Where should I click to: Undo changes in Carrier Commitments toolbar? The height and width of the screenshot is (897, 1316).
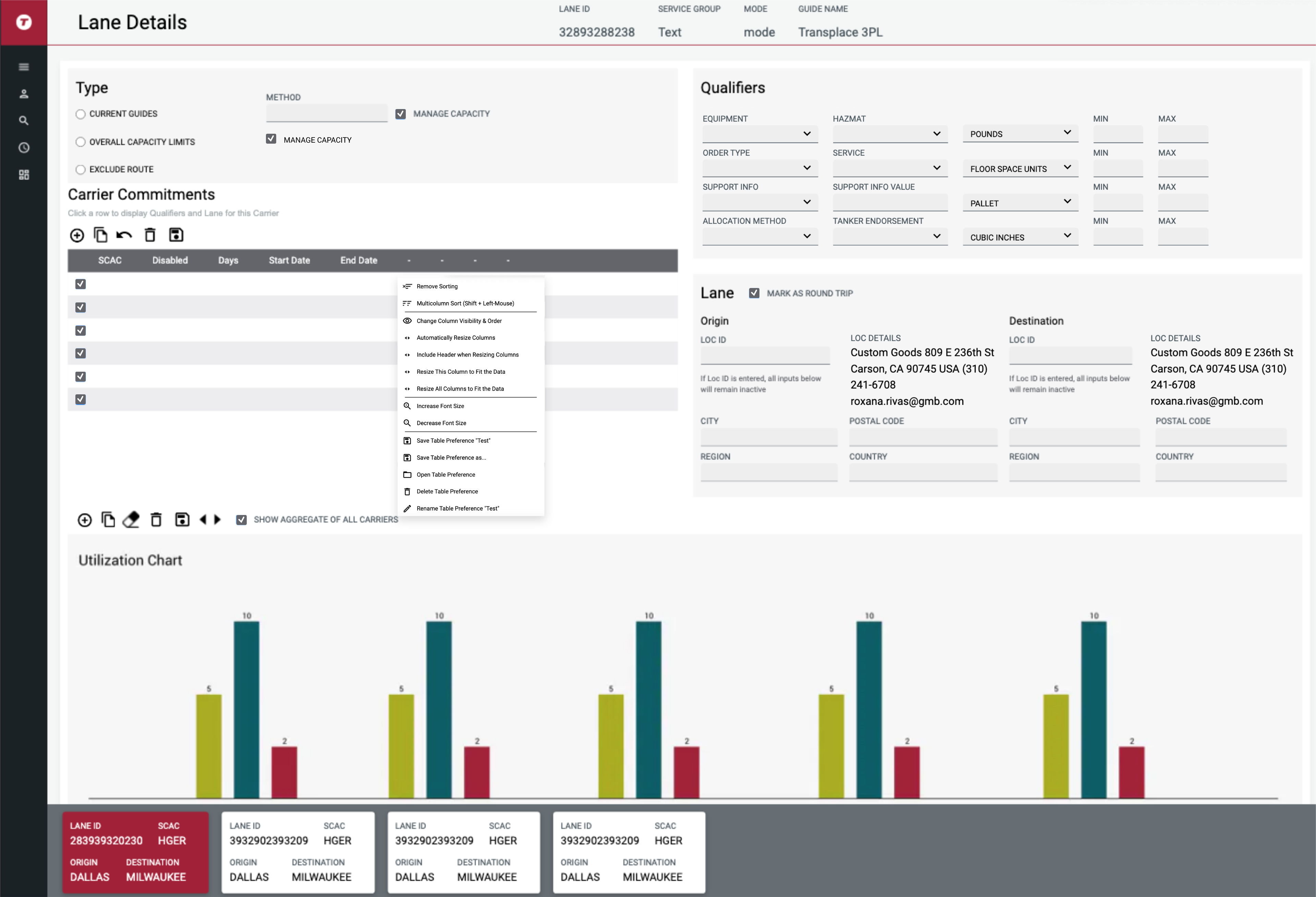[x=124, y=235]
